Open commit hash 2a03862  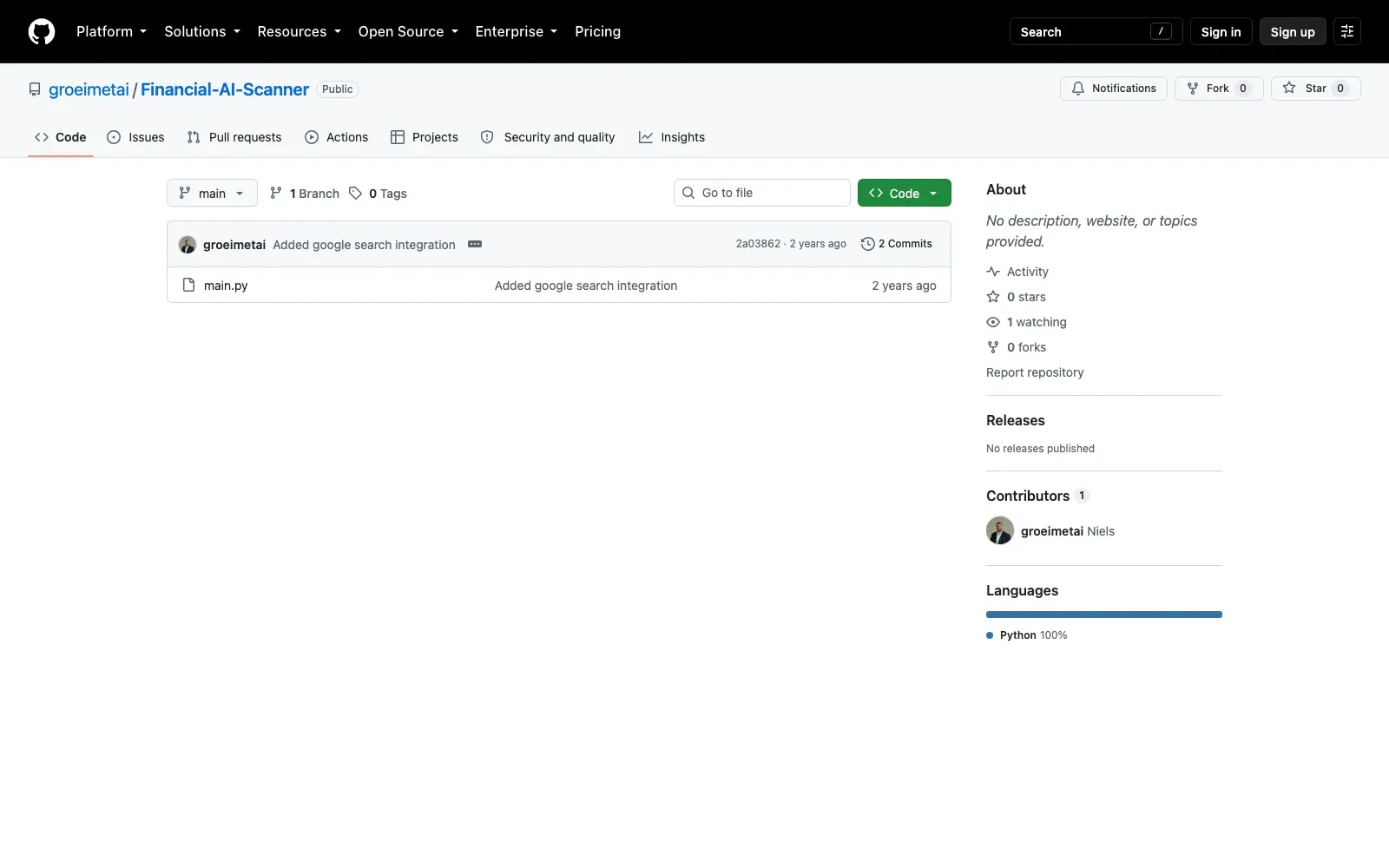coord(758,244)
